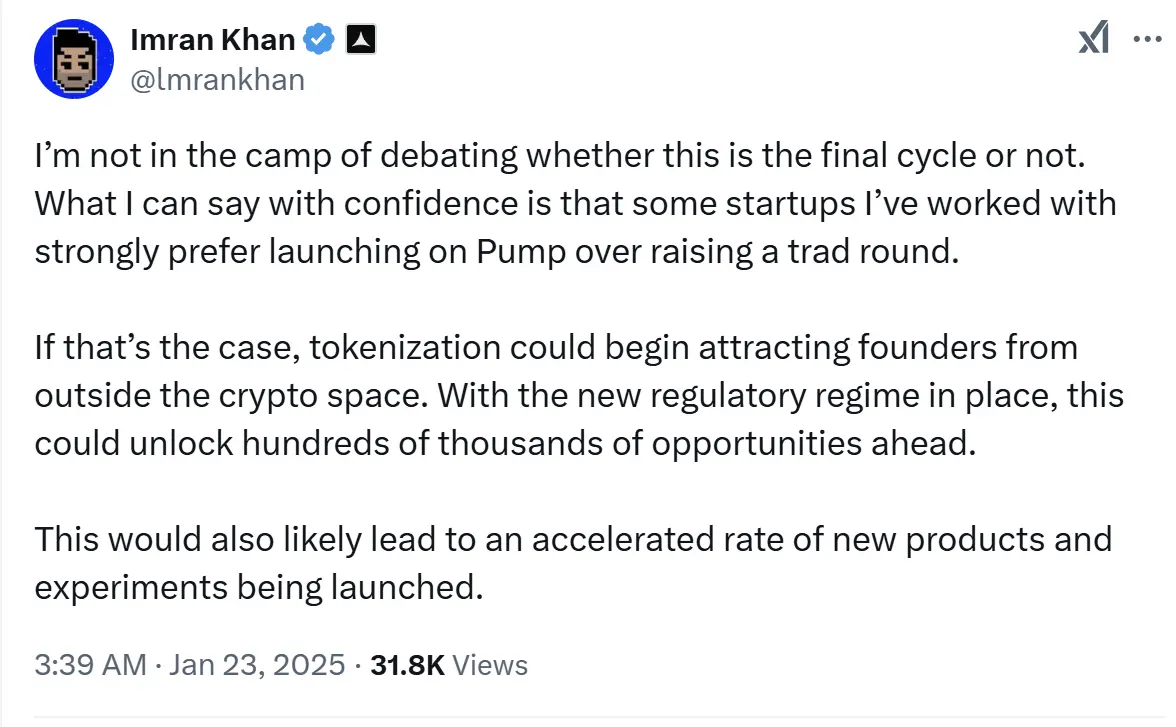Click the 3:39 AM timestamp
Screen dimensions: 1176x727
pyautogui.click(x=90, y=664)
